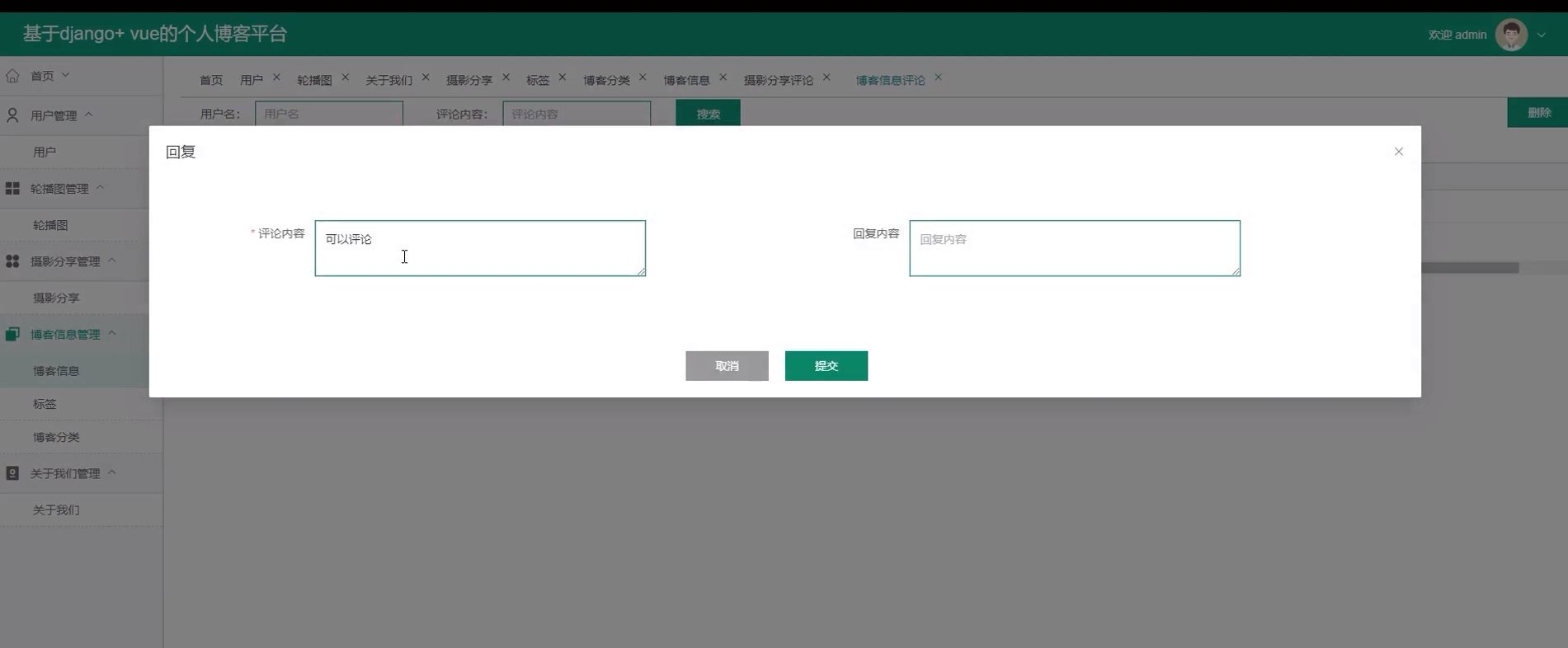The width and height of the screenshot is (1568, 648).
Task: Expand the admin account dropdown arrow
Action: click(1542, 35)
